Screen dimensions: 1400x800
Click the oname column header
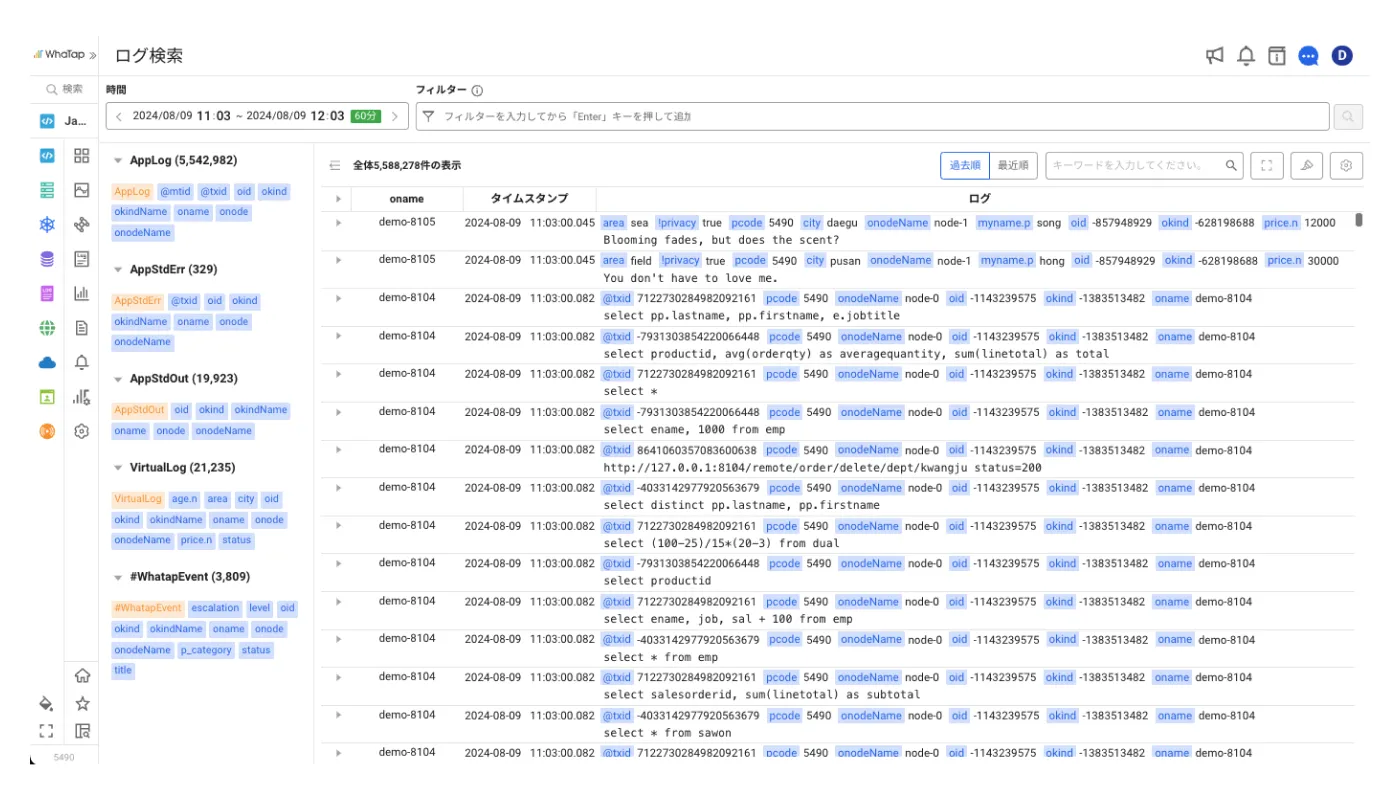pyautogui.click(x=407, y=199)
